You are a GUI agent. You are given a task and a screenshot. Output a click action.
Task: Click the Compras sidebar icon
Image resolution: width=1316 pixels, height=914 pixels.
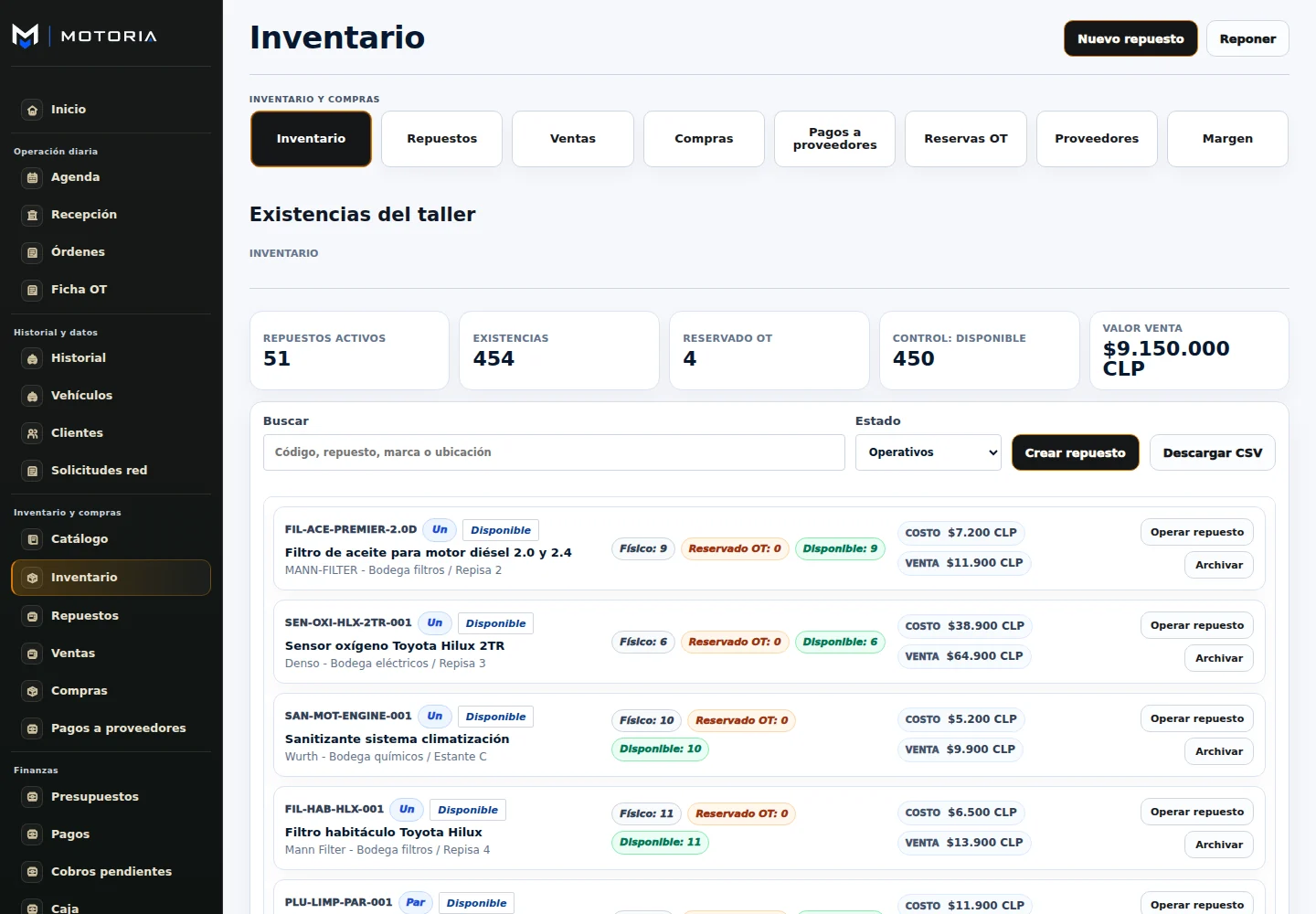(x=32, y=691)
